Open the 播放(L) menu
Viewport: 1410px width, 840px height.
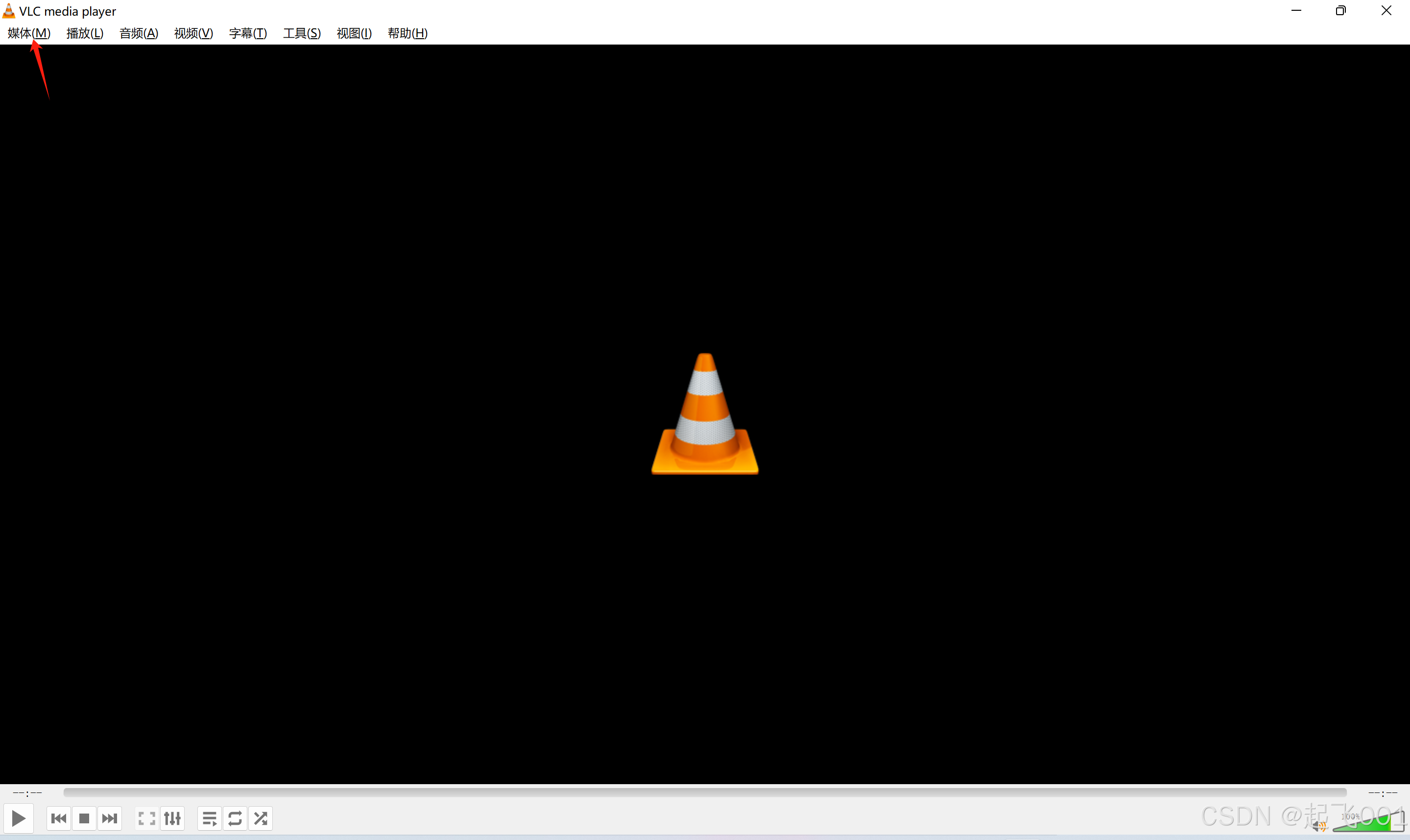[85, 33]
